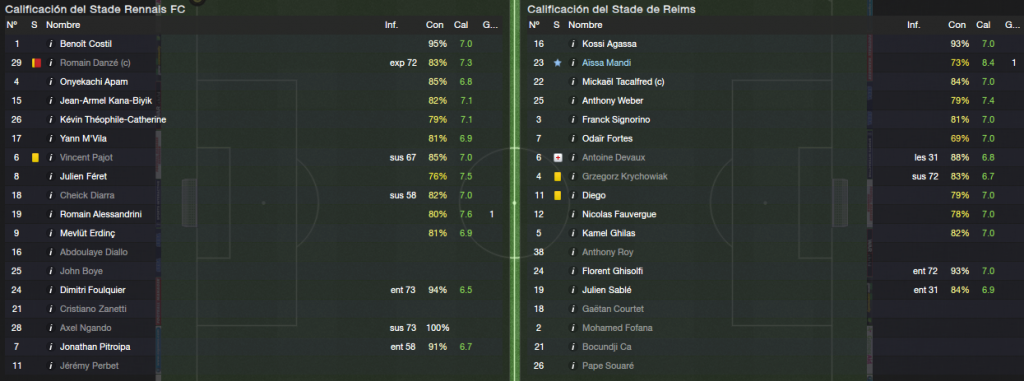Click info icon for Julien Féret
The height and width of the screenshot is (381, 1024).
click(x=50, y=176)
